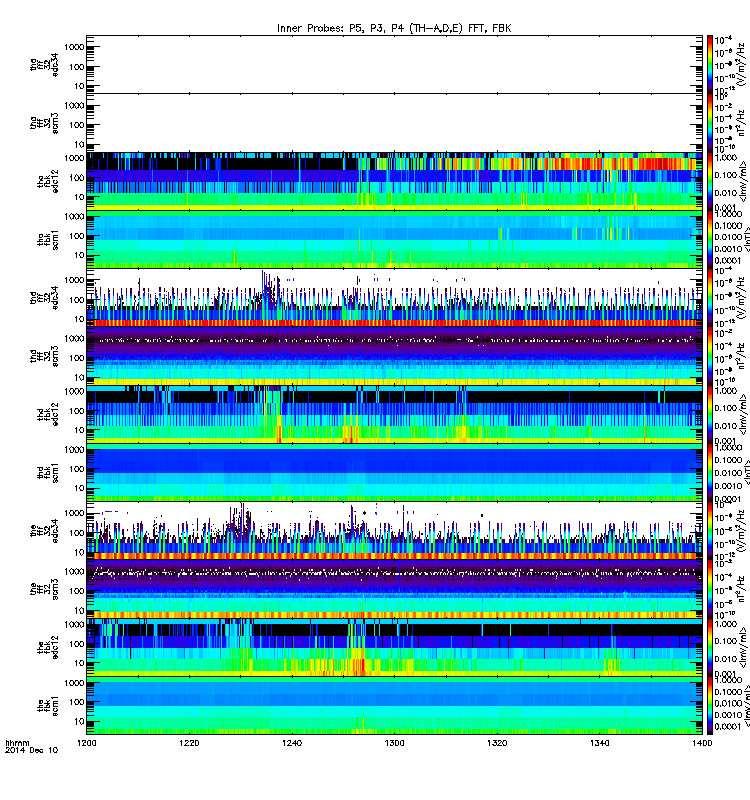The image size is (750, 800).
Task: Click the color bar beside the fff edc34 panel
Action: [x=710, y=531]
